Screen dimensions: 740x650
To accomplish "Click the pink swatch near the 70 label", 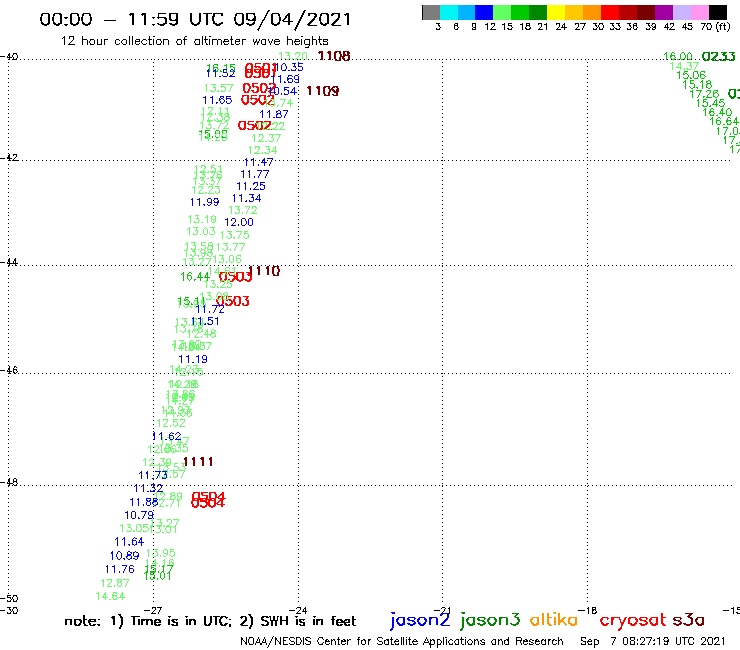I will tap(699, 12).
